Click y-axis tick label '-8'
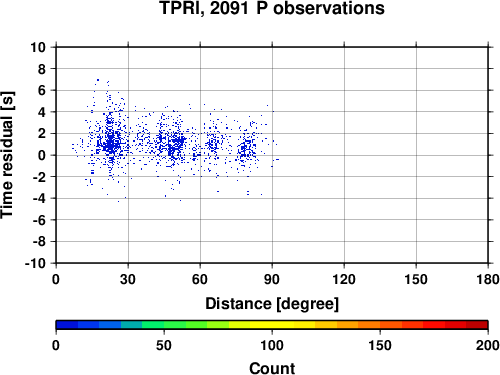500x375 pixels. 39,242
